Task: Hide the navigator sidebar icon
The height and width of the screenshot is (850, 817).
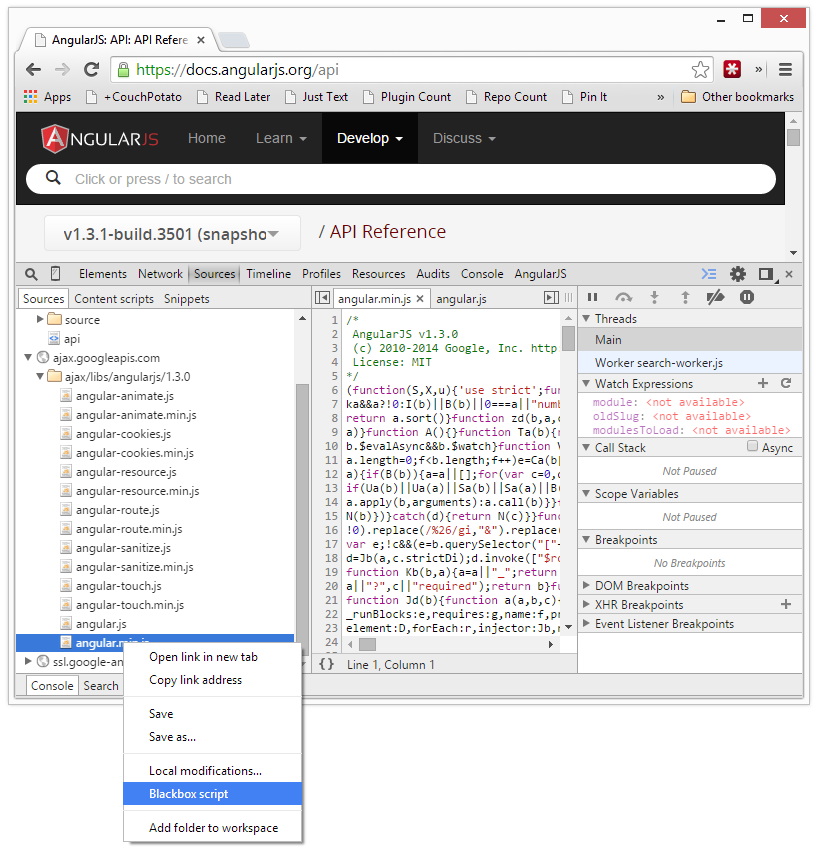Action: [x=322, y=298]
